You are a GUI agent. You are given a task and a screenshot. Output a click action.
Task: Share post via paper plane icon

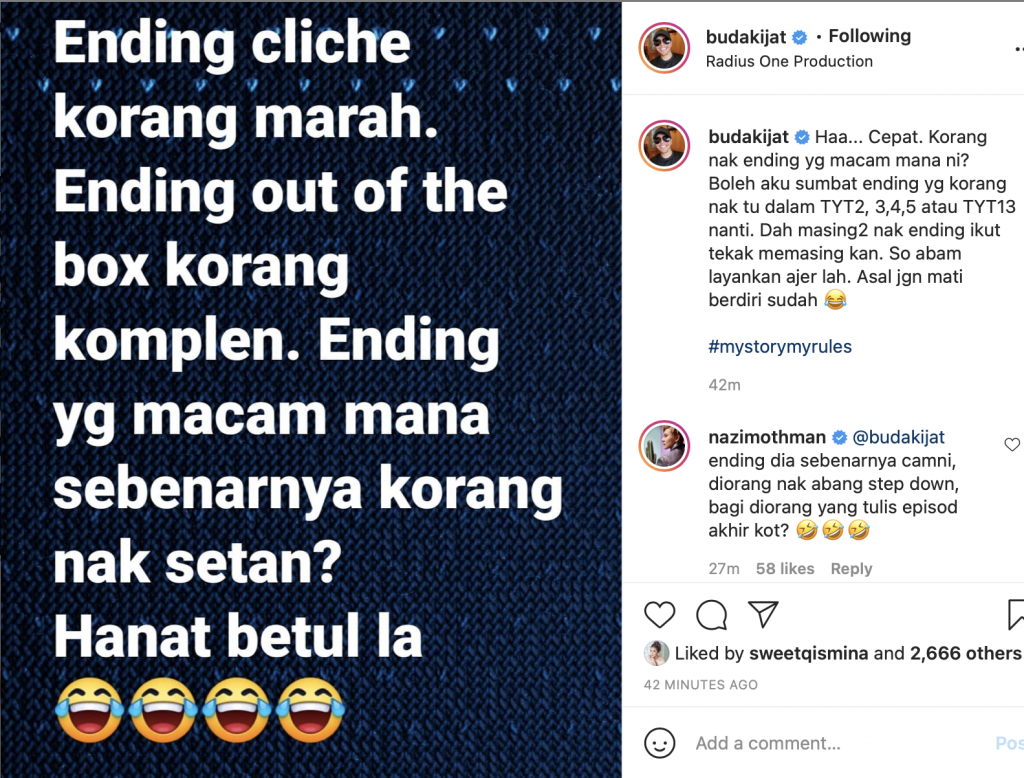coord(763,614)
